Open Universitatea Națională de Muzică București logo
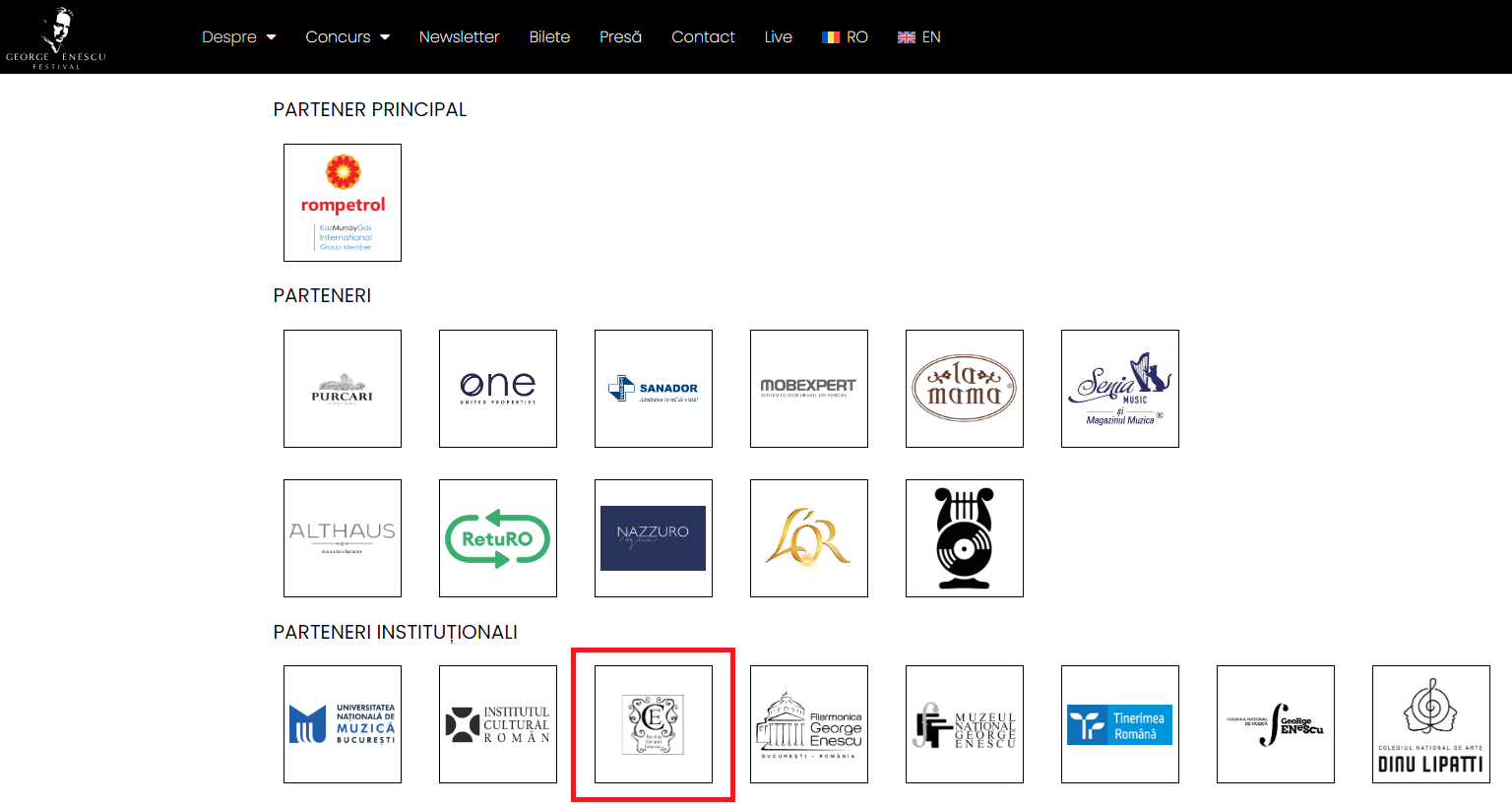This screenshot has width=1512, height=806. (343, 724)
